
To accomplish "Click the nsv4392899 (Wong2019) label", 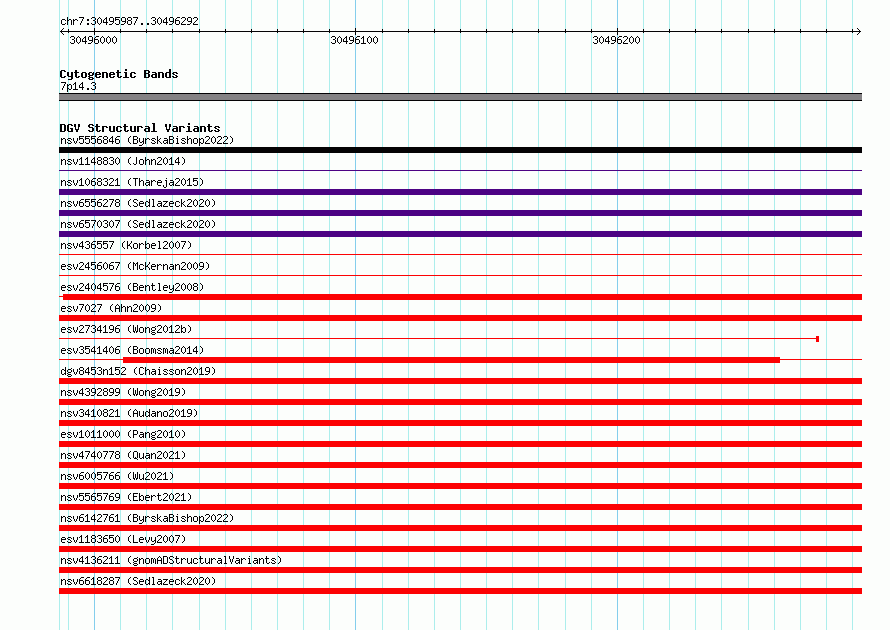I will pos(123,392).
